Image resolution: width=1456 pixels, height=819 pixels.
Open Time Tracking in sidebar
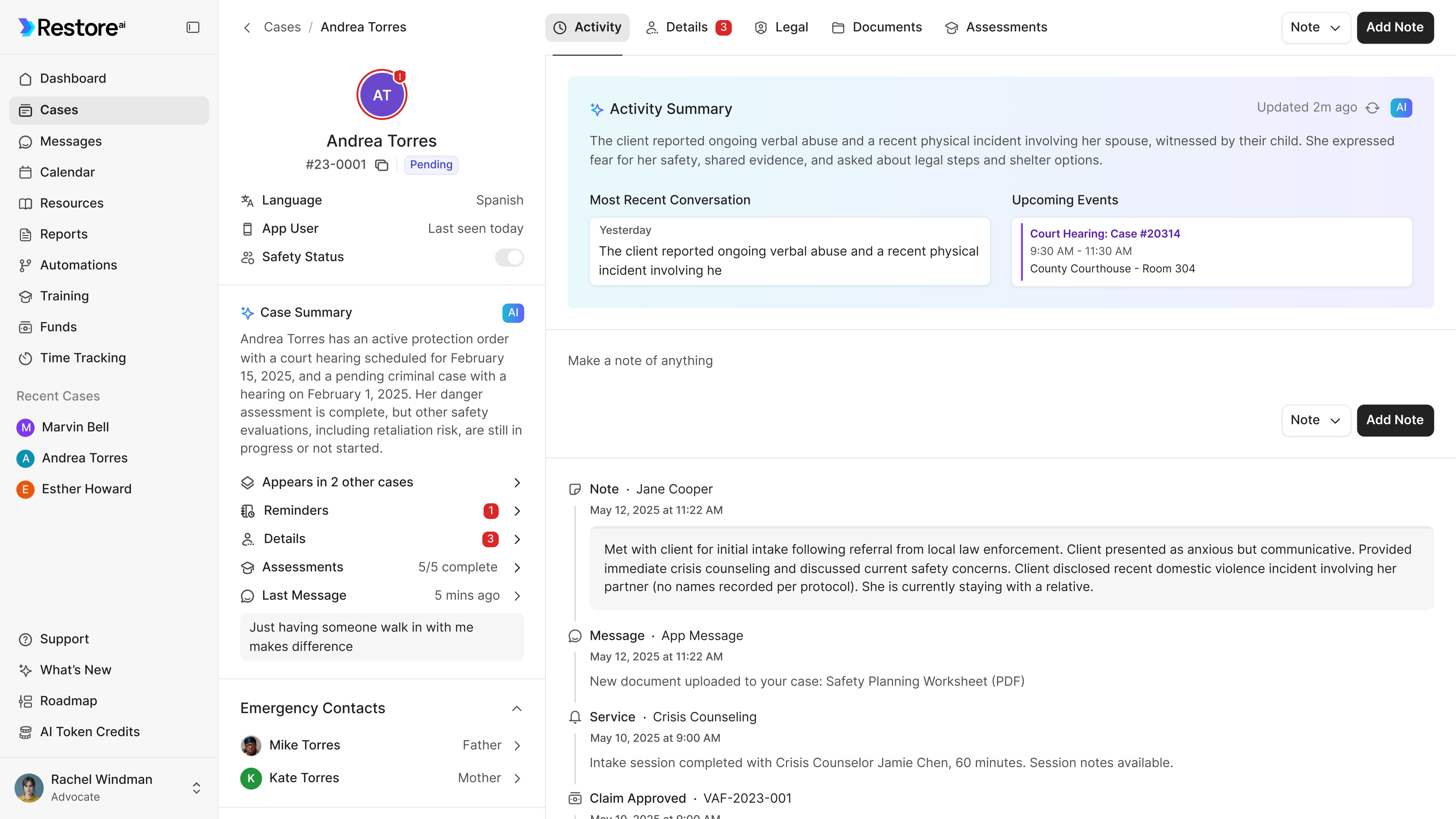click(83, 358)
